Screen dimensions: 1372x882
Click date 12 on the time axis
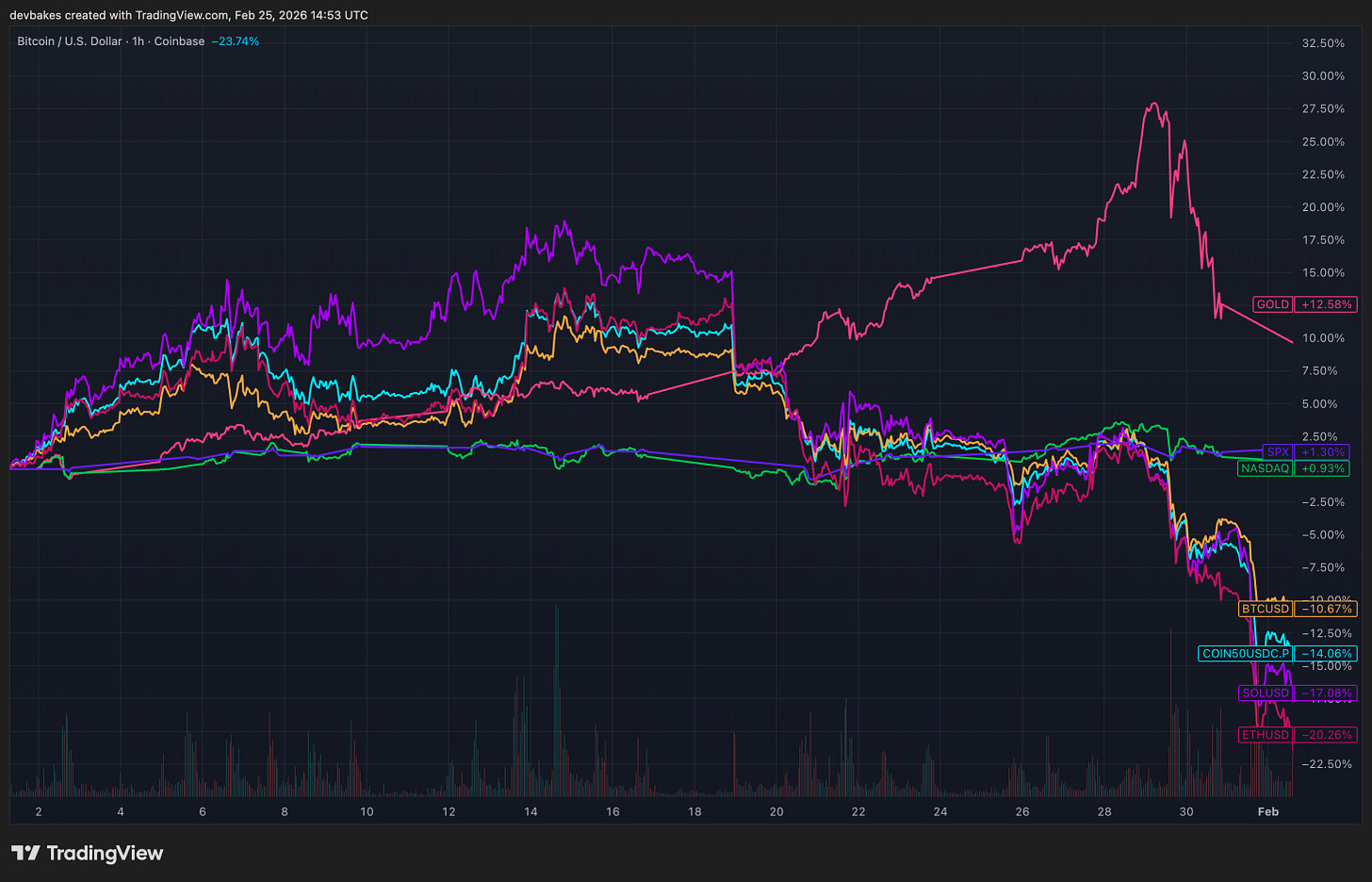pos(449,812)
